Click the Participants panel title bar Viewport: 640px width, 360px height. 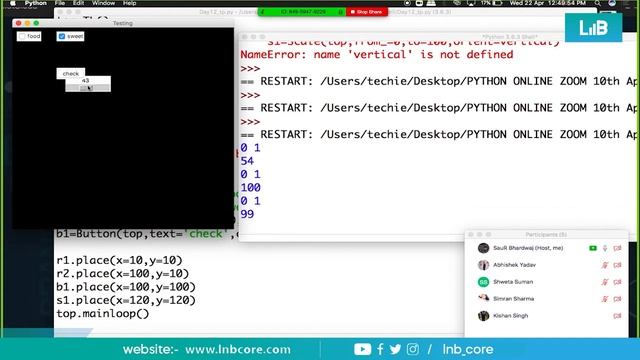click(x=546, y=235)
